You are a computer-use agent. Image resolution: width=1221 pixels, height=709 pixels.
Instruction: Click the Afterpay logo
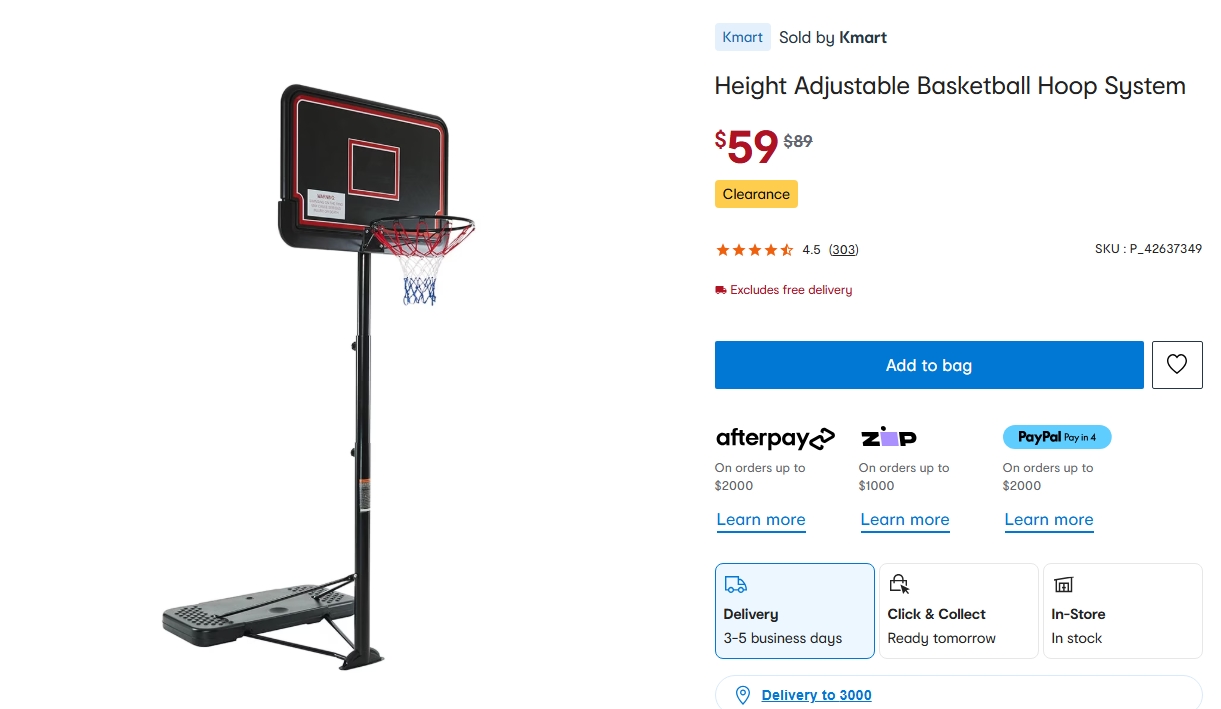pos(775,438)
